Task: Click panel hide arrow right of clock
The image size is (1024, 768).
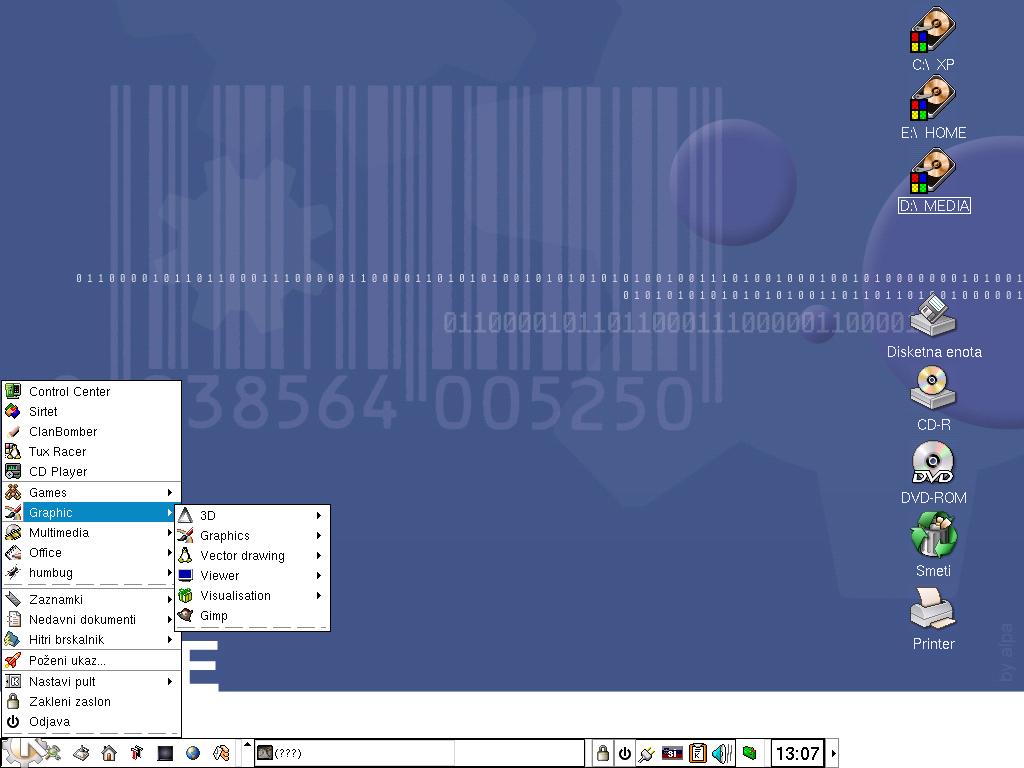Action: click(x=833, y=754)
